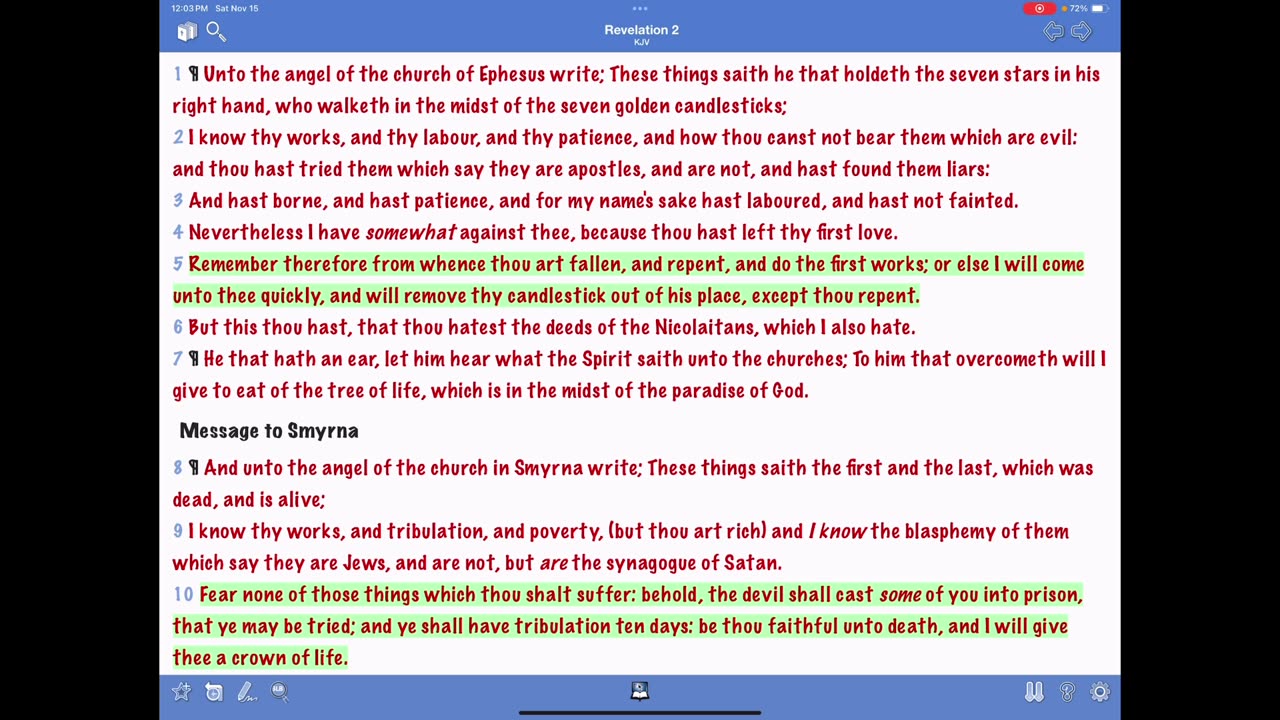The image size is (1280, 720).
Task: Tap 'And hast borne, and hast patience'
Action: [341, 201]
